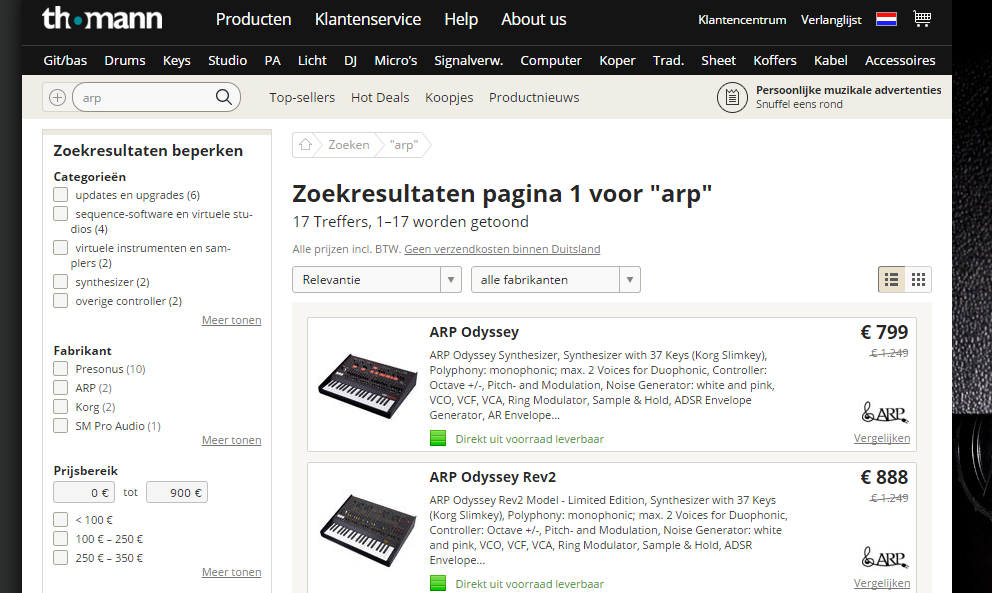This screenshot has height=593, width=992.
Task: Show more price ranges via Meer tonen
Action: point(232,572)
